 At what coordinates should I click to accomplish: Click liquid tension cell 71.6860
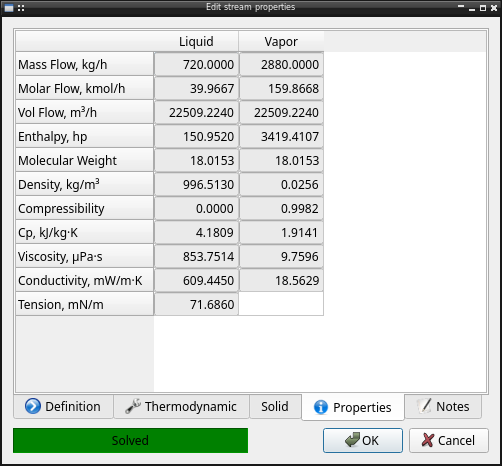click(196, 304)
